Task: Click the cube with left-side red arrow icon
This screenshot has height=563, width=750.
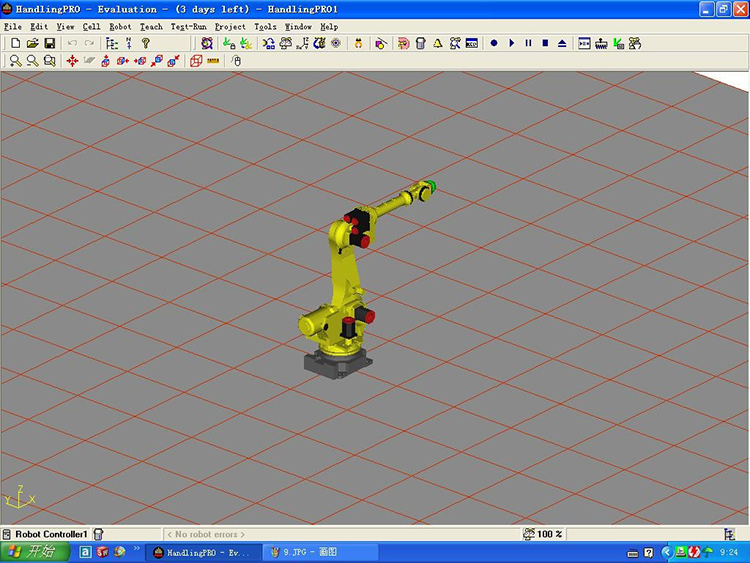Action: pos(140,61)
